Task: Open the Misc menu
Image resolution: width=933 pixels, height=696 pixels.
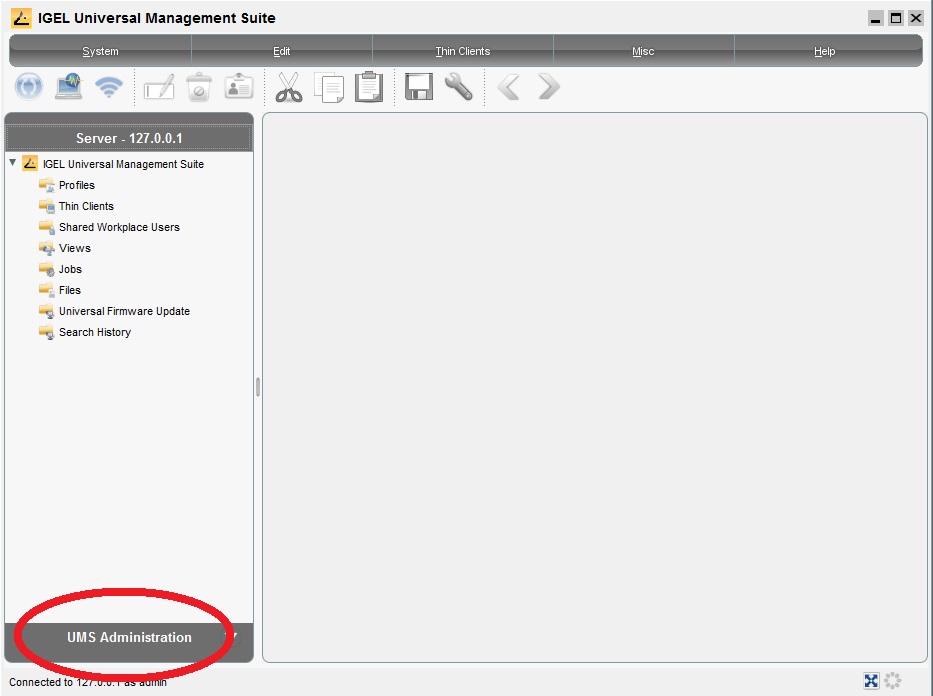Action: 643,51
